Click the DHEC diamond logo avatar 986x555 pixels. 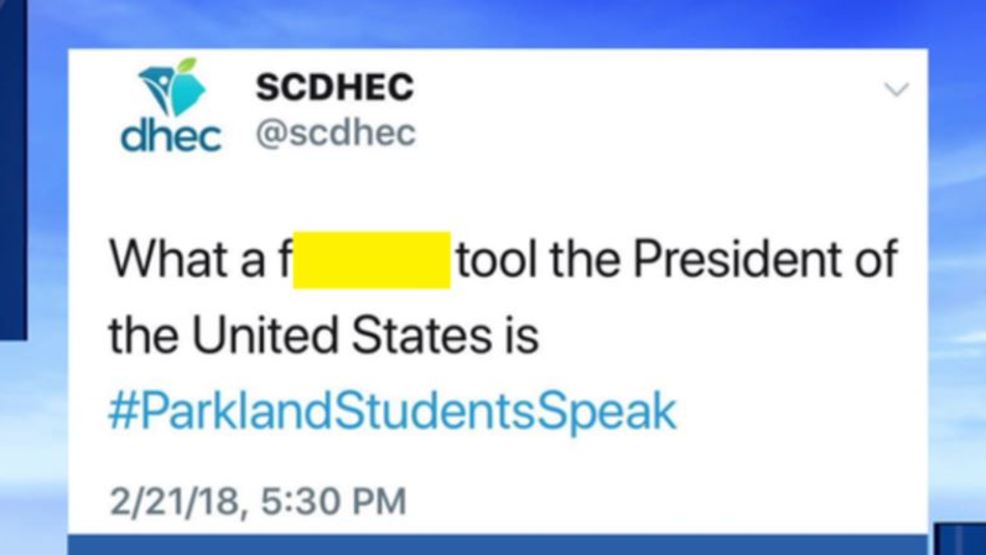pos(171,92)
